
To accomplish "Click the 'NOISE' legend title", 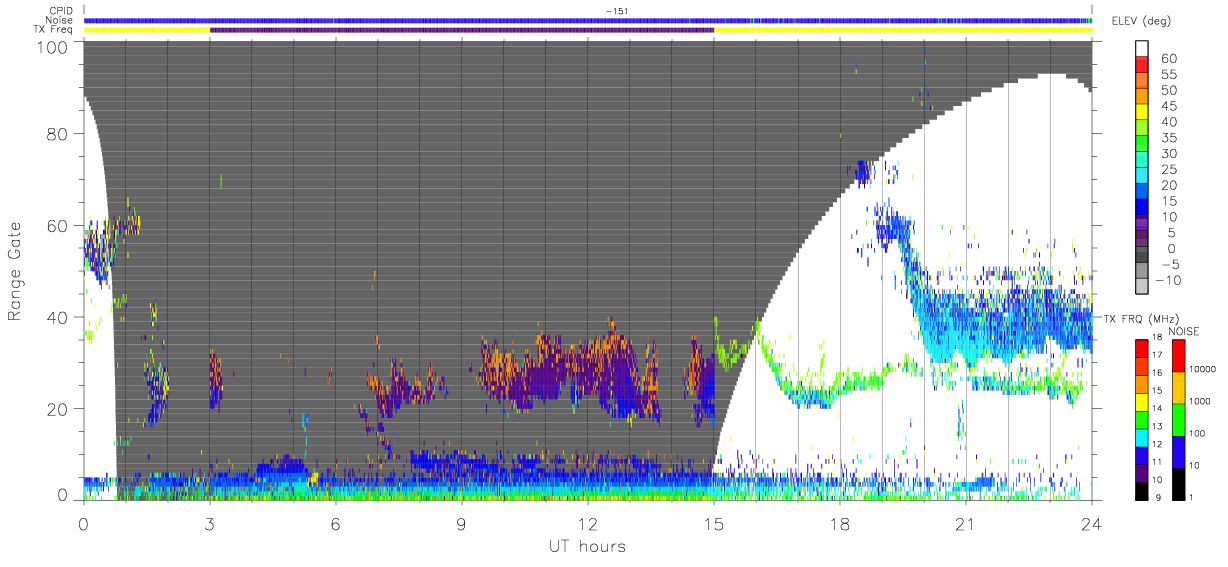I will [1183, 331].
